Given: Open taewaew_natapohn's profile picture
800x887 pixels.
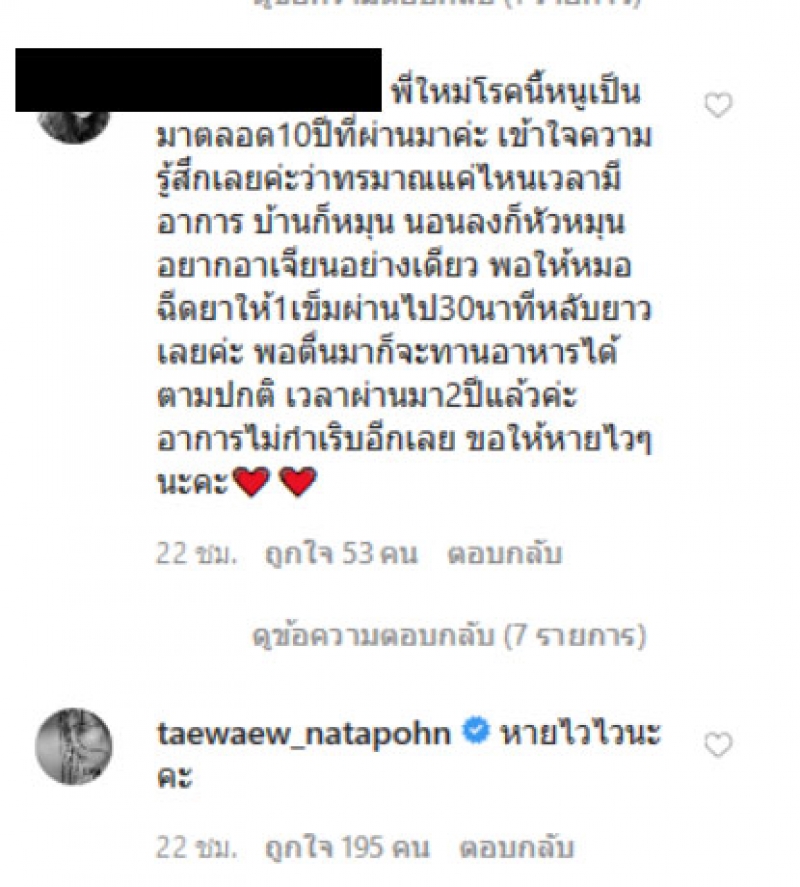Looking at the screenshot, I should (x=74, y=746).
